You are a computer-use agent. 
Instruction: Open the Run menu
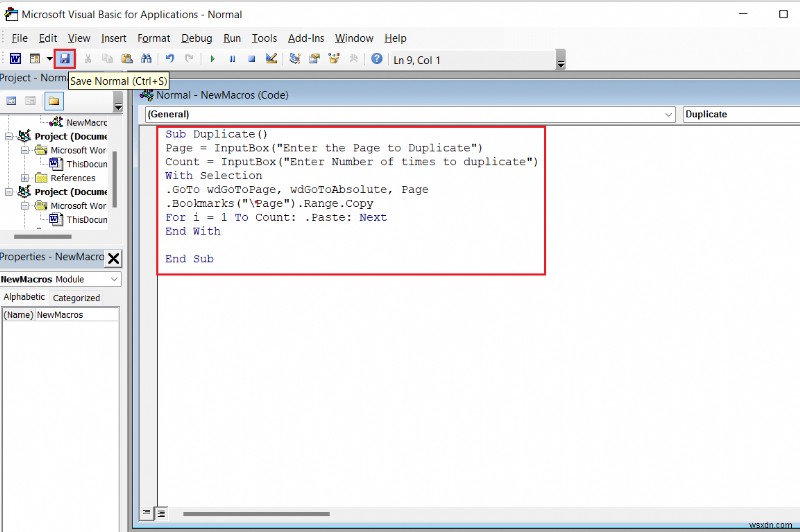click(232, 38)
